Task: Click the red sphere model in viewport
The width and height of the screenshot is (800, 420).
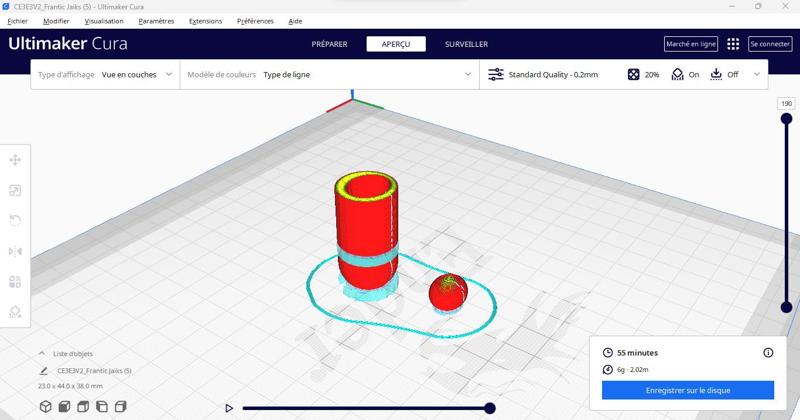Action: (448, 292)
